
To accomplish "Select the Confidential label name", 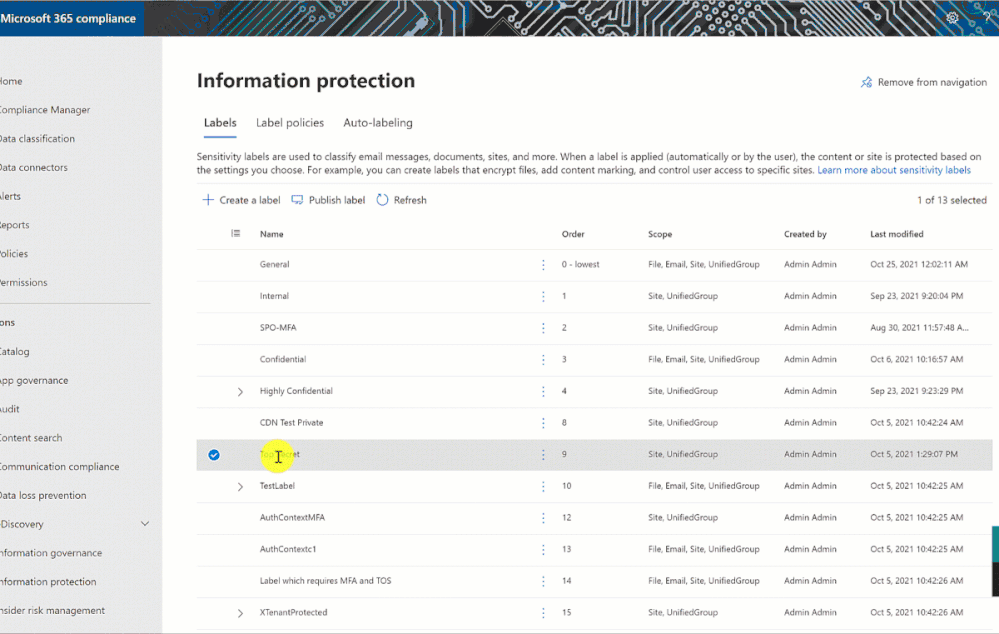I will tap(283, 359).
